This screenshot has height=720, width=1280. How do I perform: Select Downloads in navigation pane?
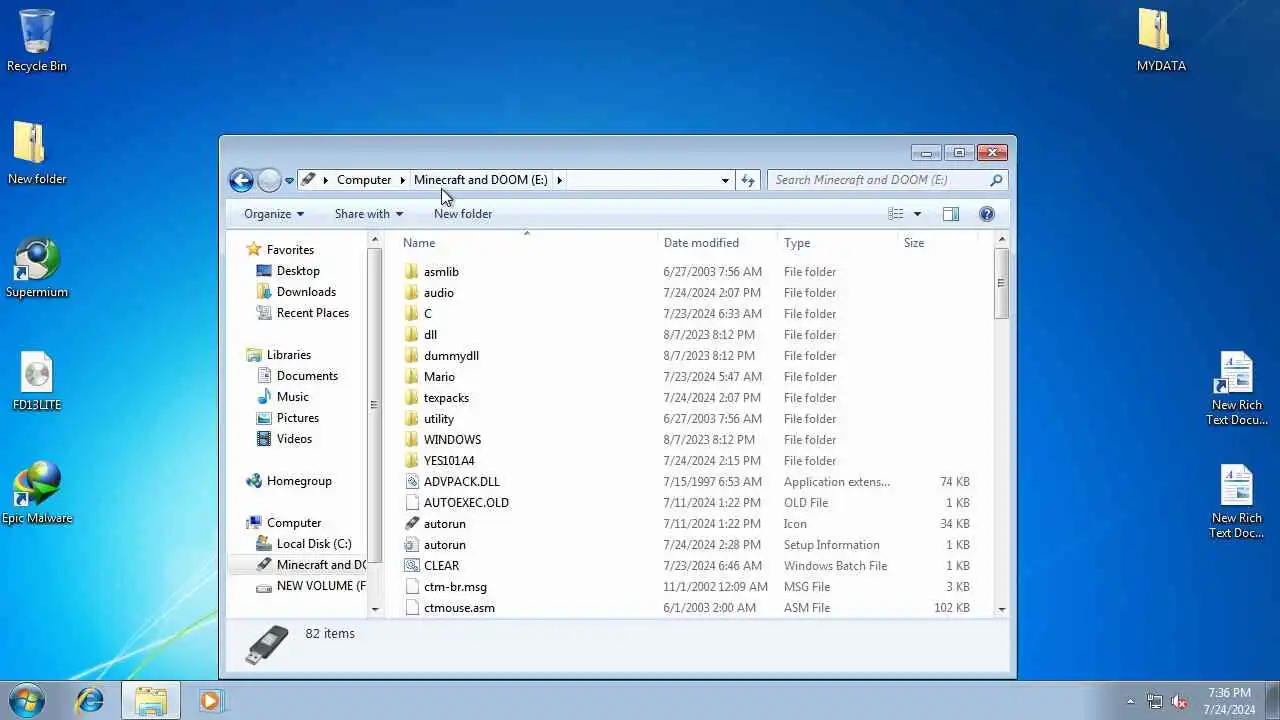[x=306, y=292]
